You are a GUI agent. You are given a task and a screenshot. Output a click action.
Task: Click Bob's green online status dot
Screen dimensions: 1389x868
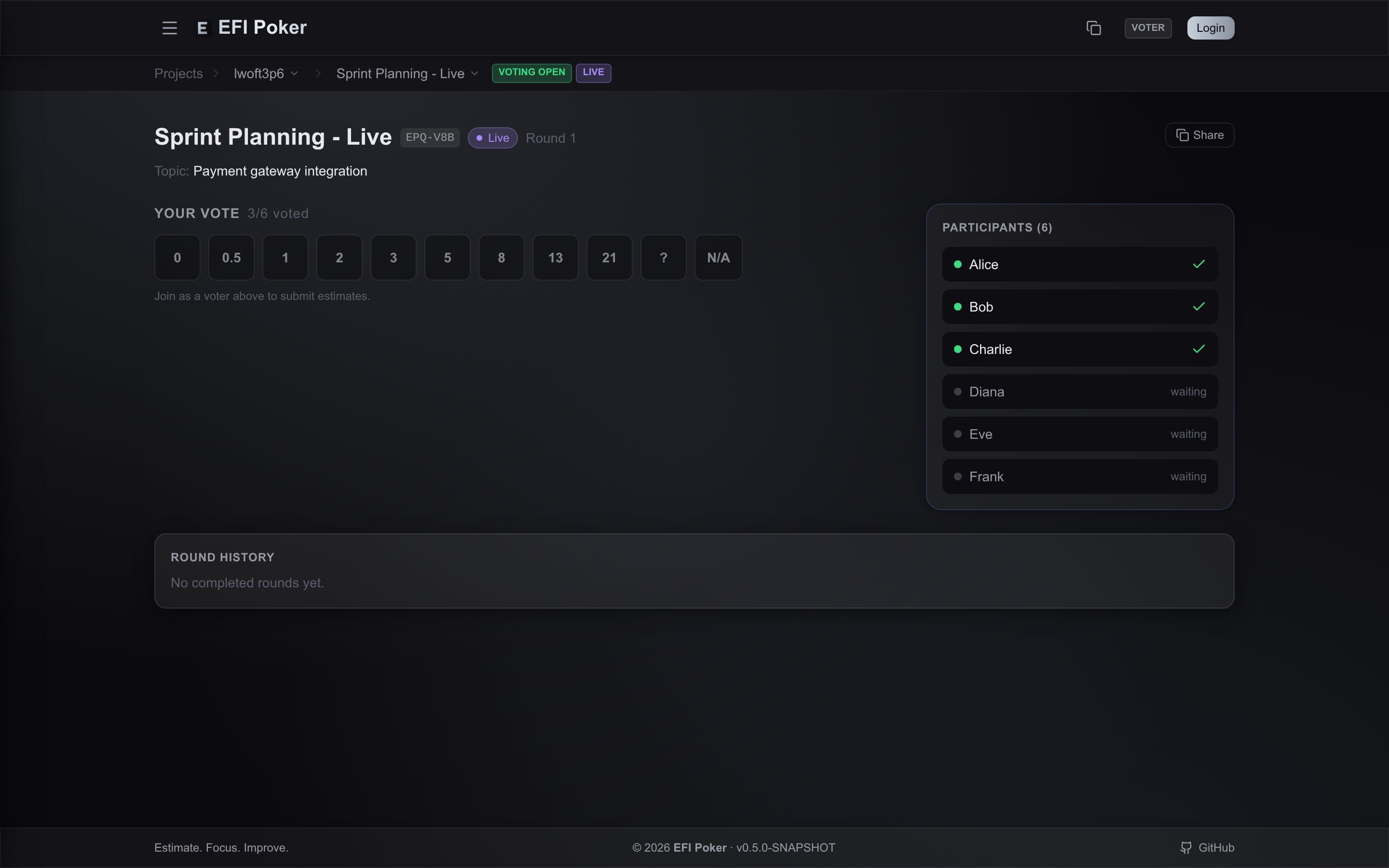[957, 307]
